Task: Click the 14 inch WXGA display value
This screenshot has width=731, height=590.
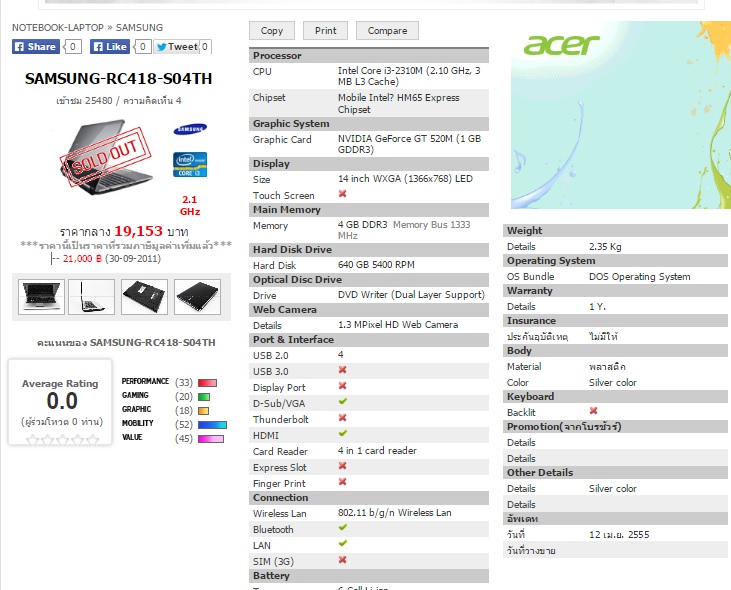Action: 405,179
